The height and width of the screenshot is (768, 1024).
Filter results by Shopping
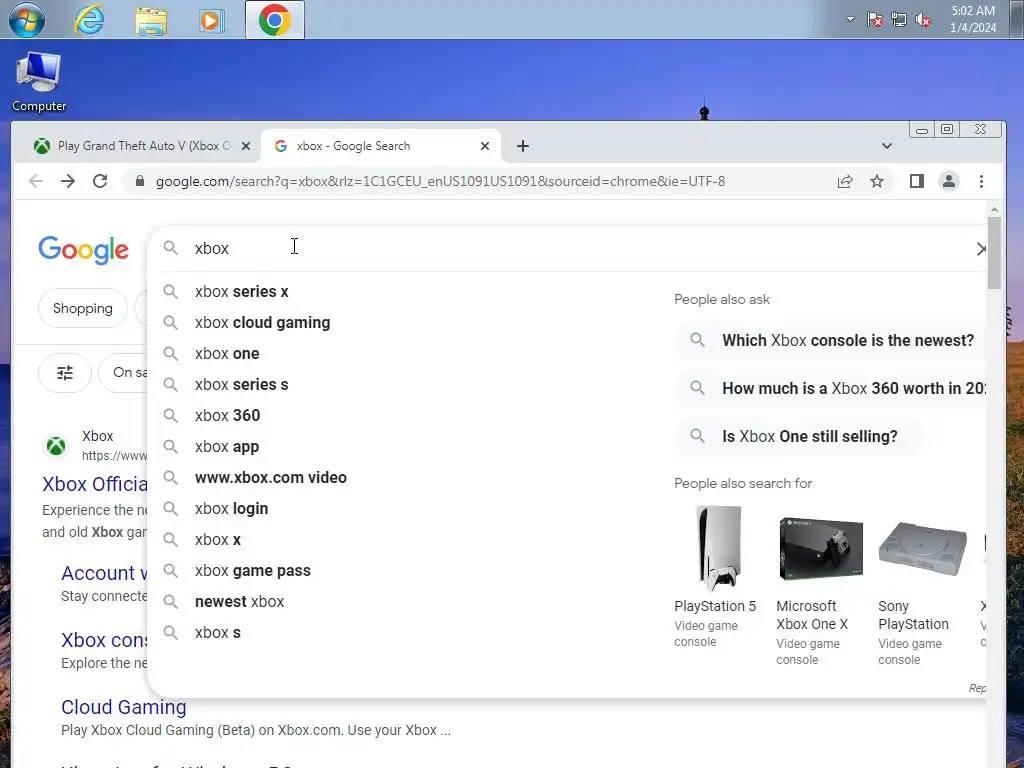[x=82, y=308]
